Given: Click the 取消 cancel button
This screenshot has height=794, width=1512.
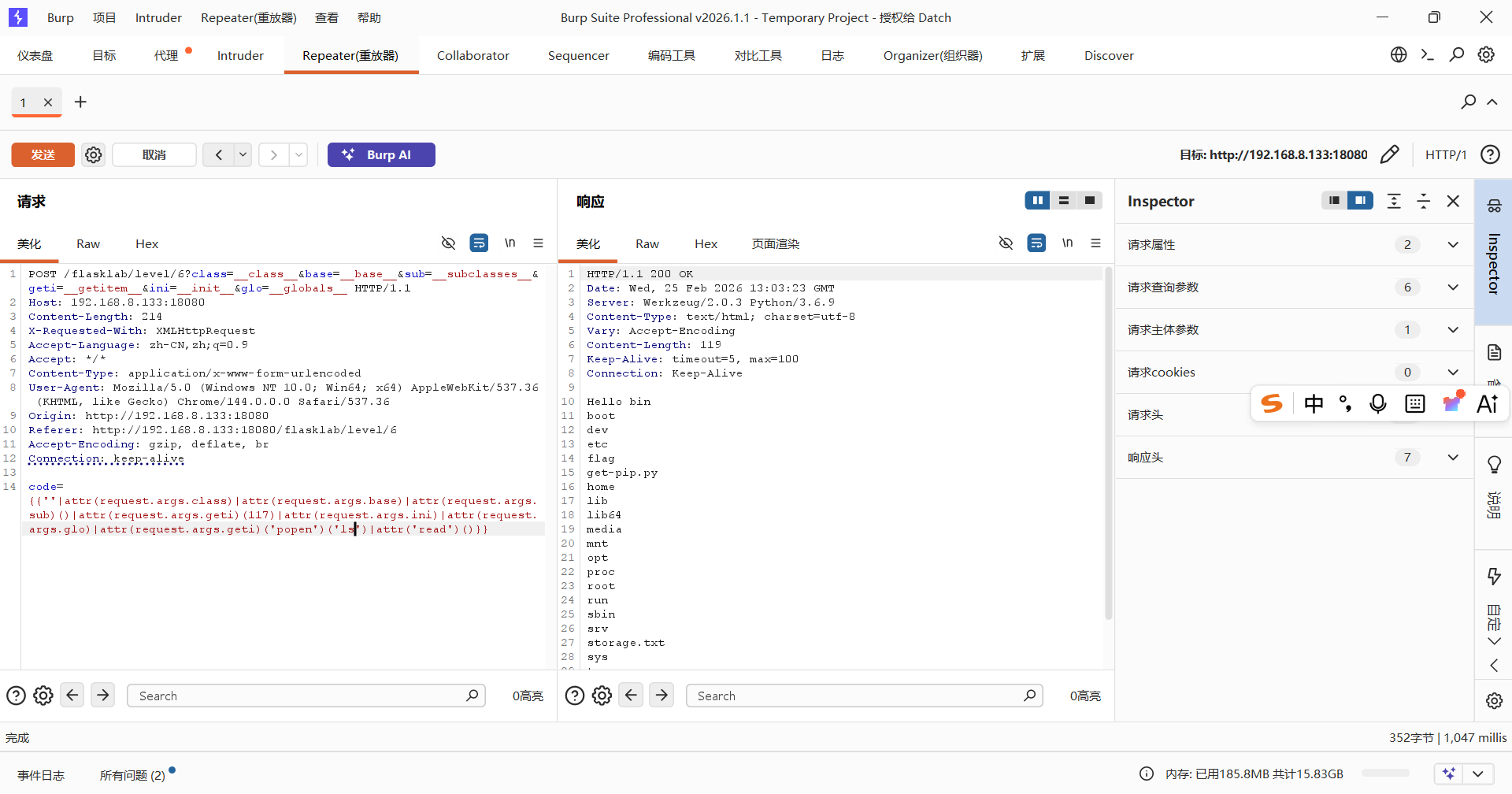Looking at the screenshot, I should (x=154, y=155).
